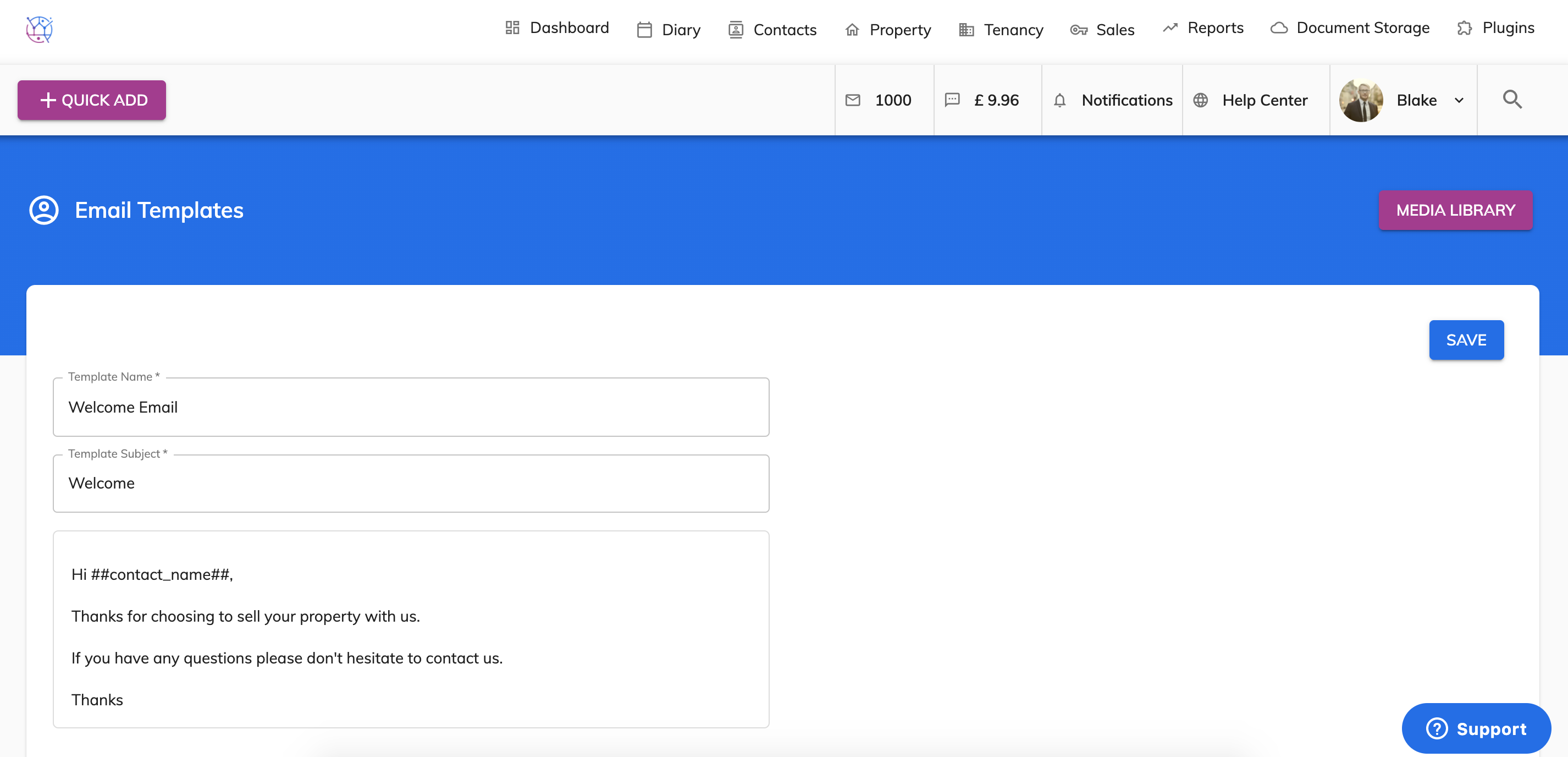The width and height of the screenshot is (1568, 757).
Task: Click the SMS chat bubble icon
Action: pos(952,100)
